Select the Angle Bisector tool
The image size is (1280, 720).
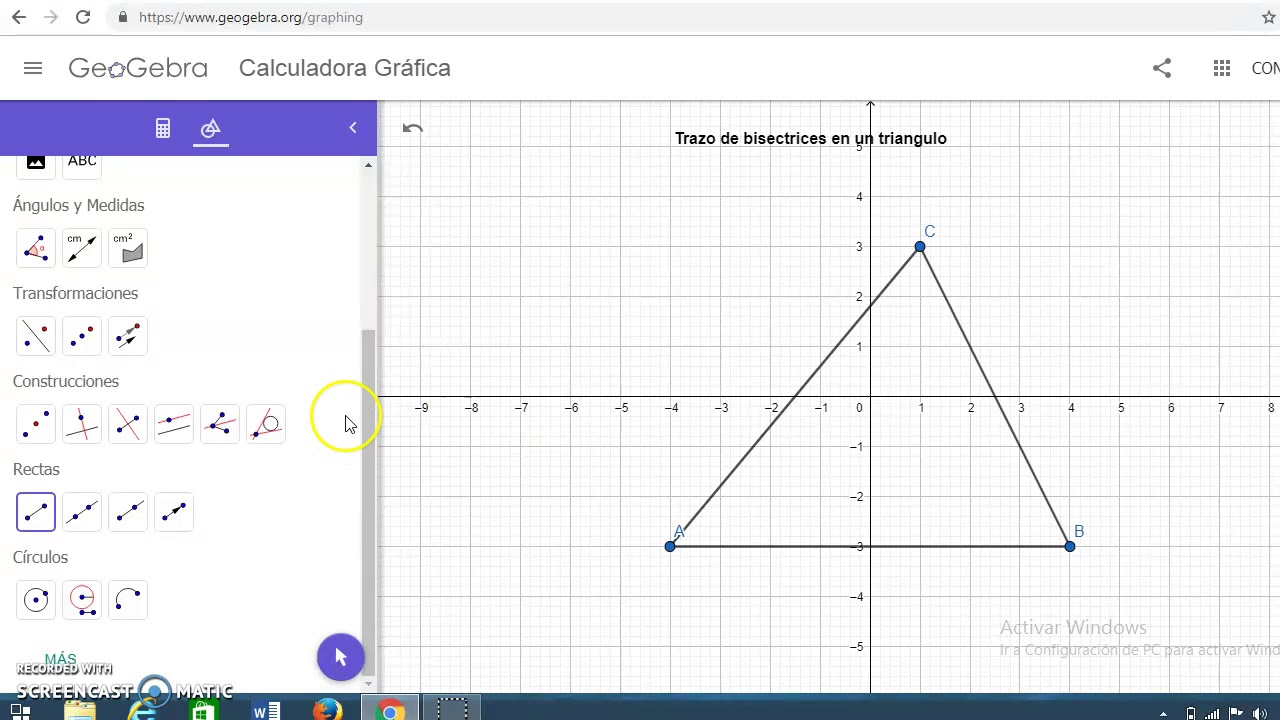[x=220, y=424]
